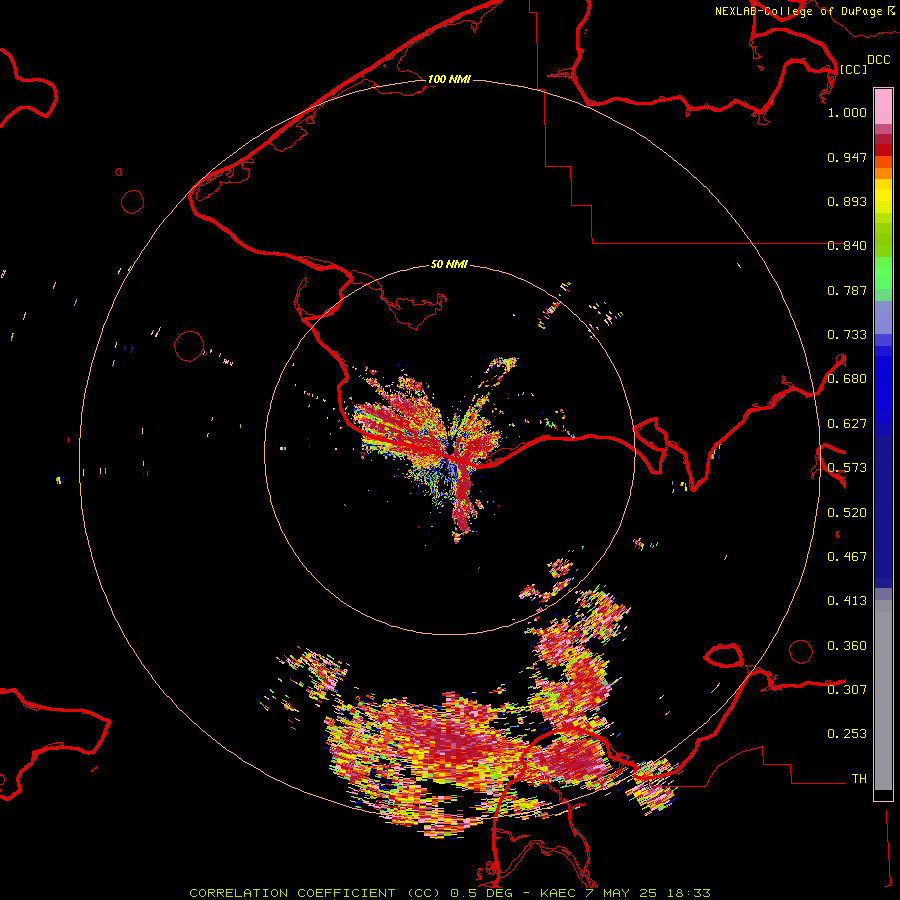Select the 0.893 scale value
The image size is (900, 900).
pyautogui.click(x=847, y=201)
